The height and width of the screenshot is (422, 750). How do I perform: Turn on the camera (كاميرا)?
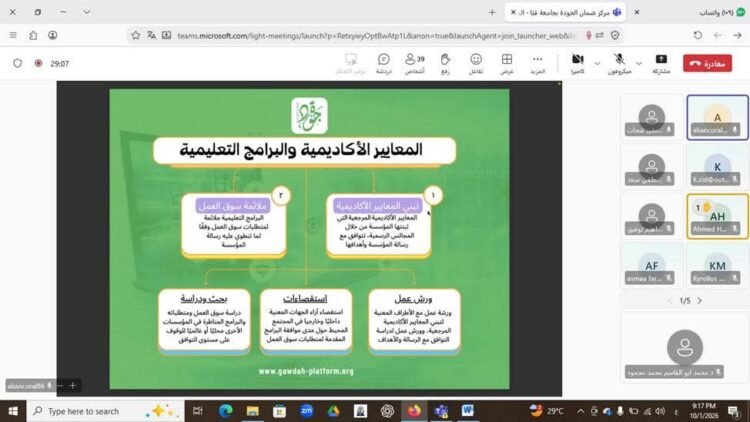click(x=577, y=64)
